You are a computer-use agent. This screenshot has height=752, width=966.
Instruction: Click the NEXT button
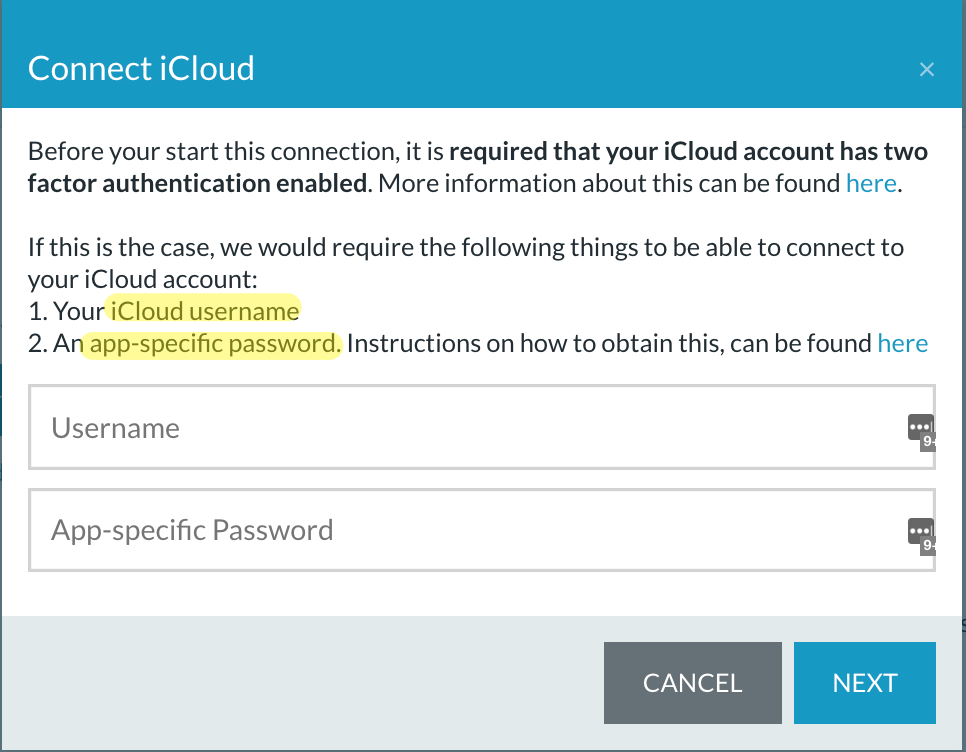[x=864, y=683]
